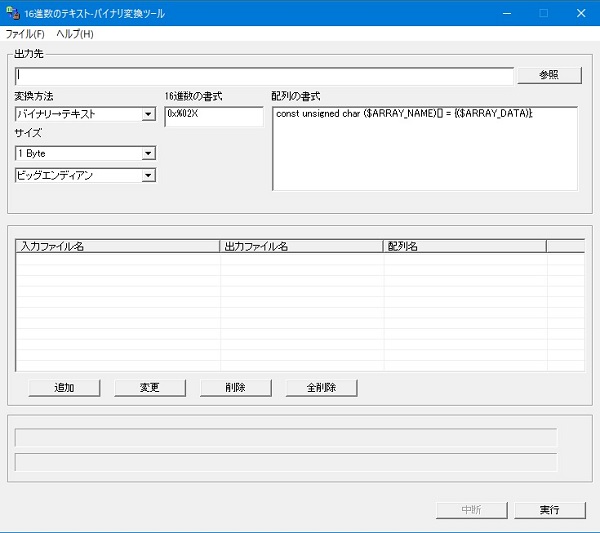The width and height of the screenshot is (600, 533).
Task: Close the conversion tool window
Action: tap(581, 13)
